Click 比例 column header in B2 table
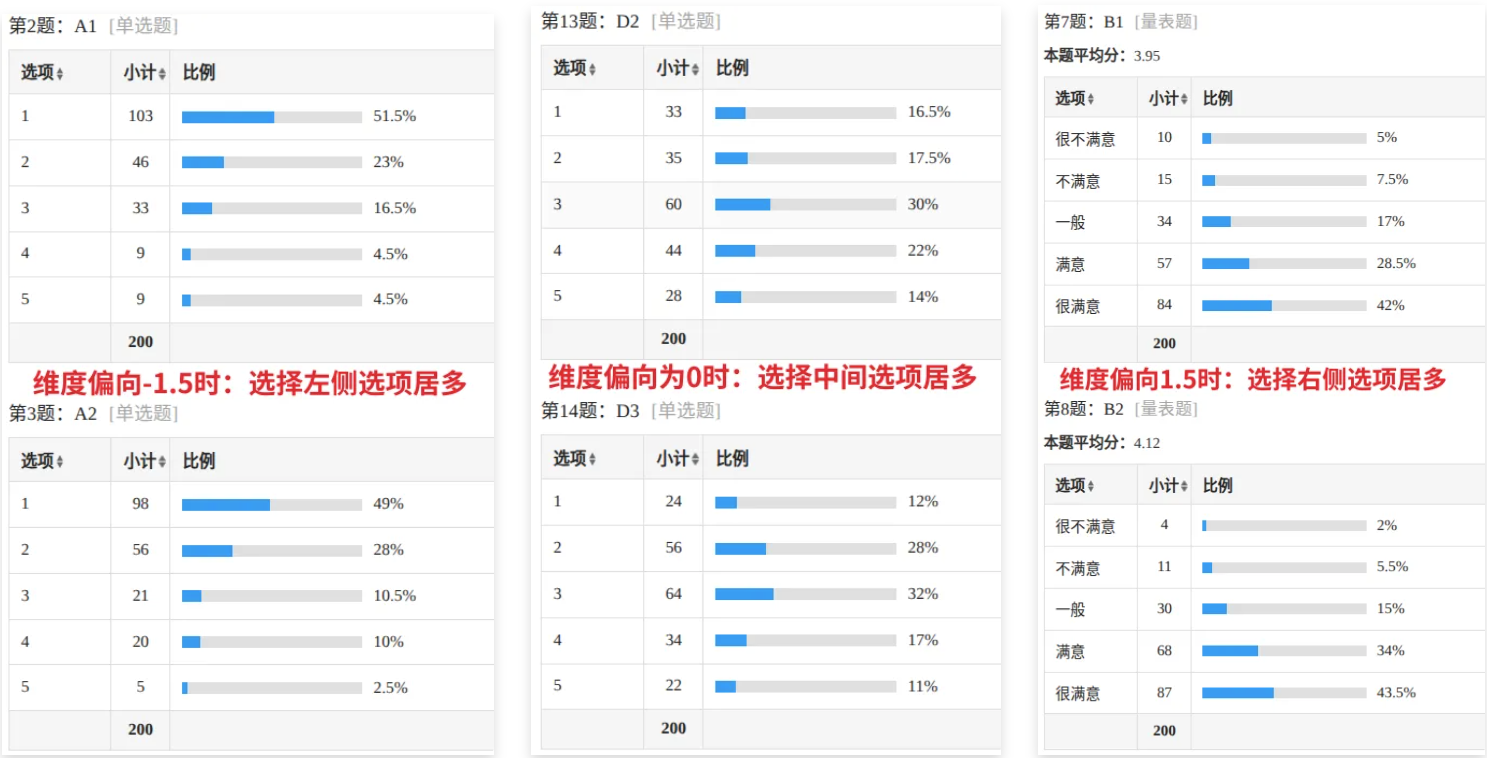 (x=1217, y=486)
